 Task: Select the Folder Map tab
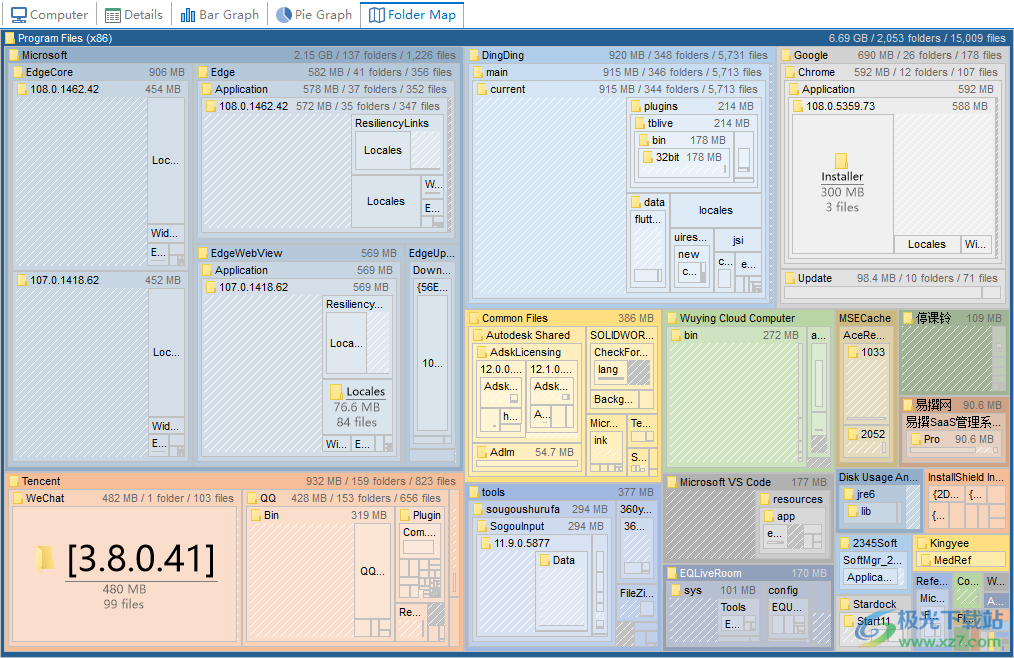tap(412, 14)
